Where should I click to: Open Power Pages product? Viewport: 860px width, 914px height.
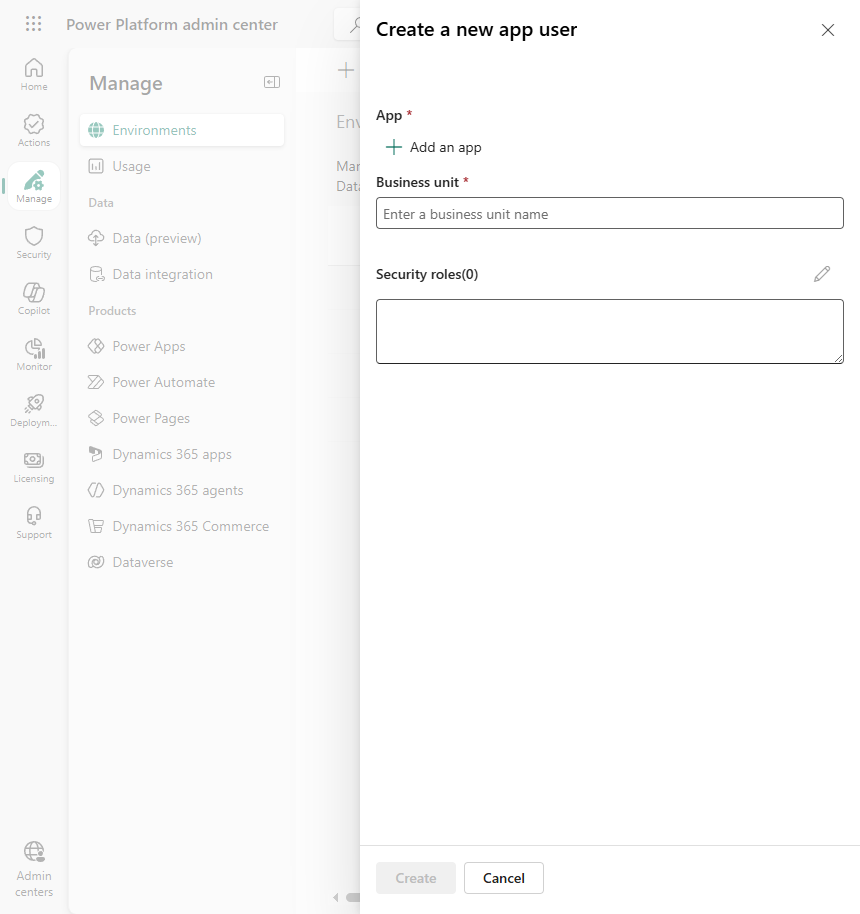coord(182,418)
